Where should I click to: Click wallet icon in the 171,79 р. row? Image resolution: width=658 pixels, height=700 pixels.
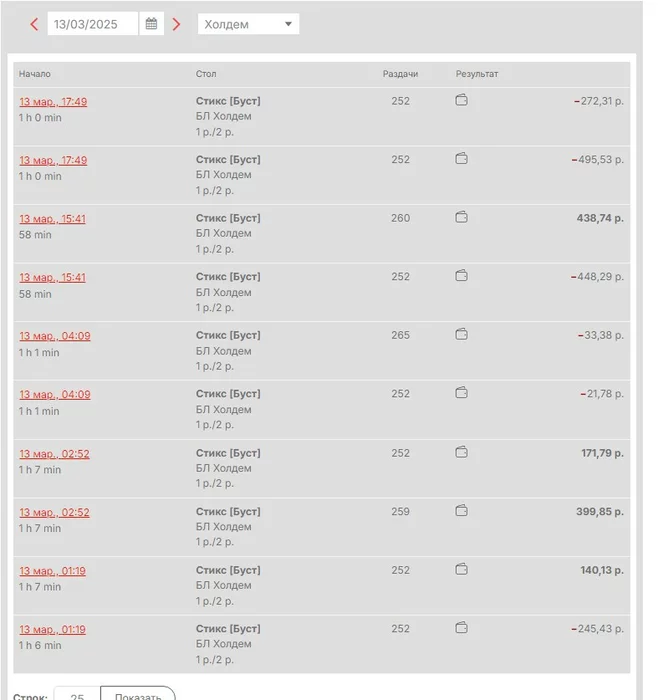click(x=462, y=452)
